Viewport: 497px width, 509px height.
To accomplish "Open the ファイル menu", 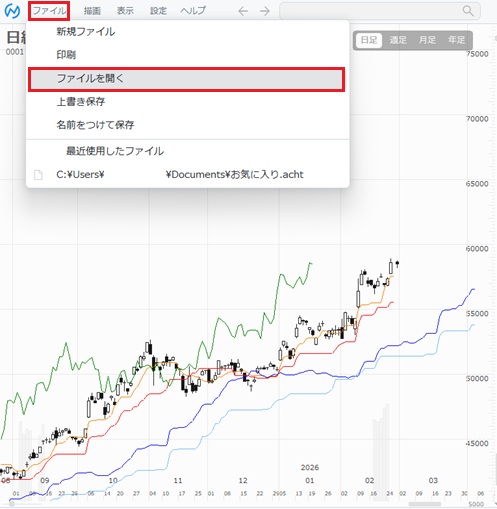I will pos(49,11).
